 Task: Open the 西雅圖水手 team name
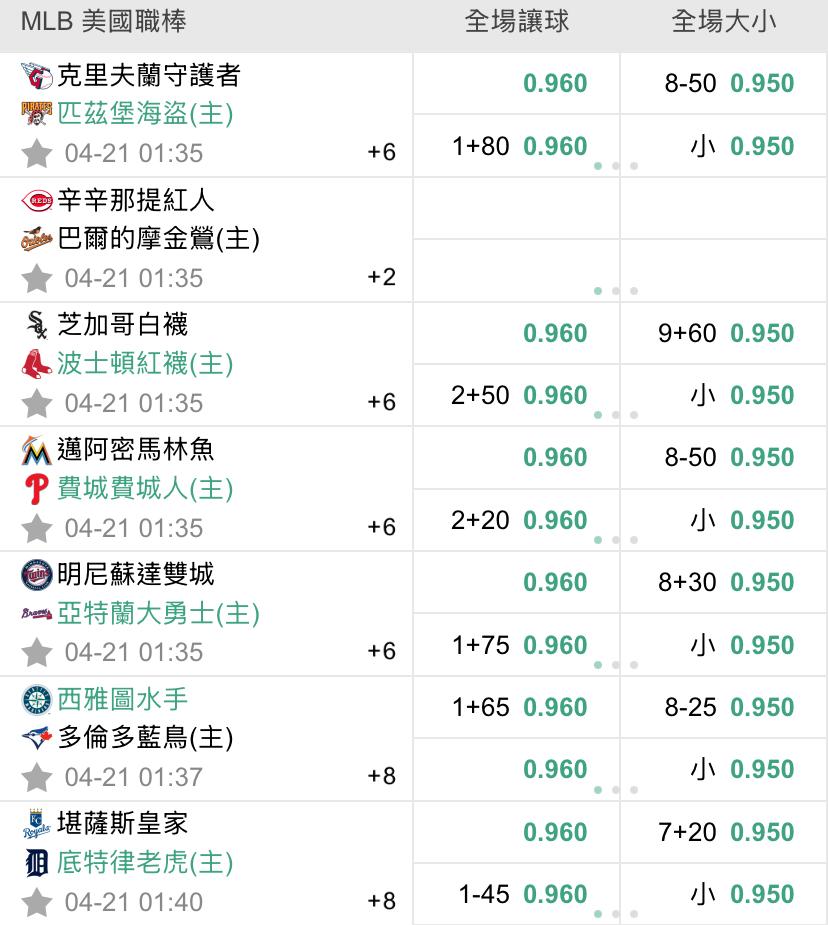tap(122, 700)
